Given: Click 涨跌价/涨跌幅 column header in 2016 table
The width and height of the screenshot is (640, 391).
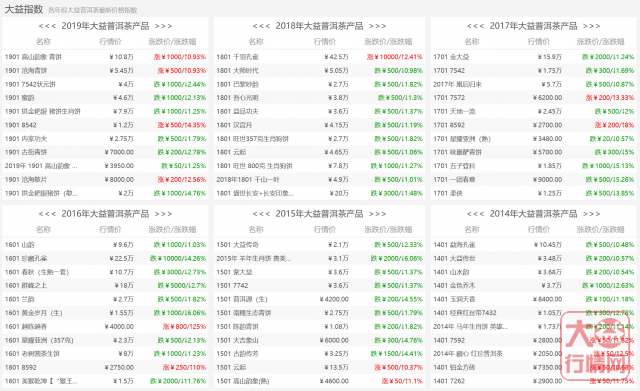Looking at the screenshot, I should pos(172,229).
